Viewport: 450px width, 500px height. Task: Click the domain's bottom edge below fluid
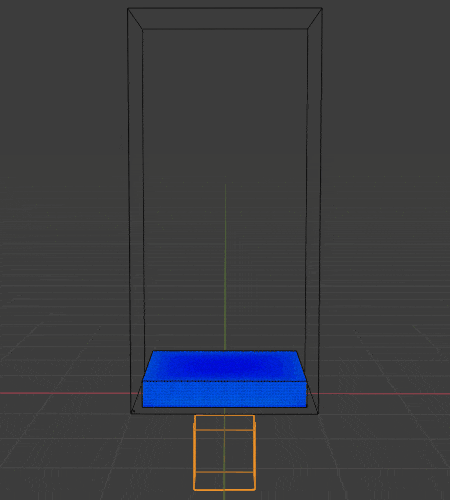point(224,414)
